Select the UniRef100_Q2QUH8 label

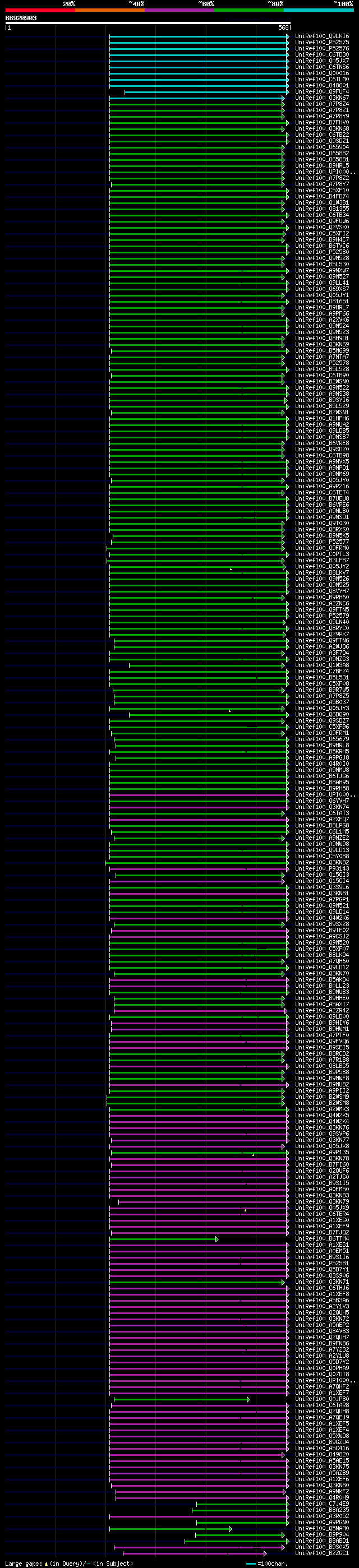(x=323, y=1411)
